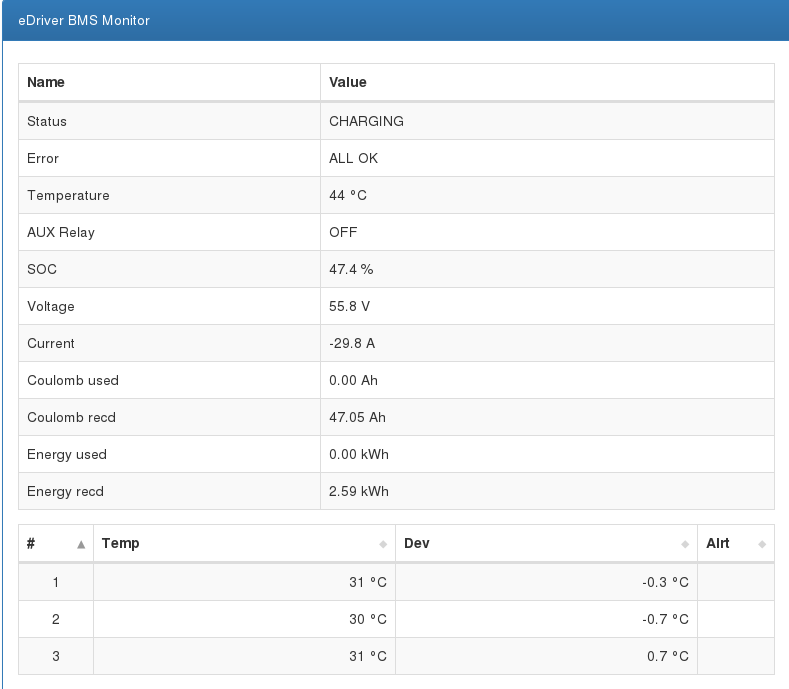This screenshot has width=789, height=689.
Task: Click the sort icon in Alrt column
Action: tap(762, 544)
